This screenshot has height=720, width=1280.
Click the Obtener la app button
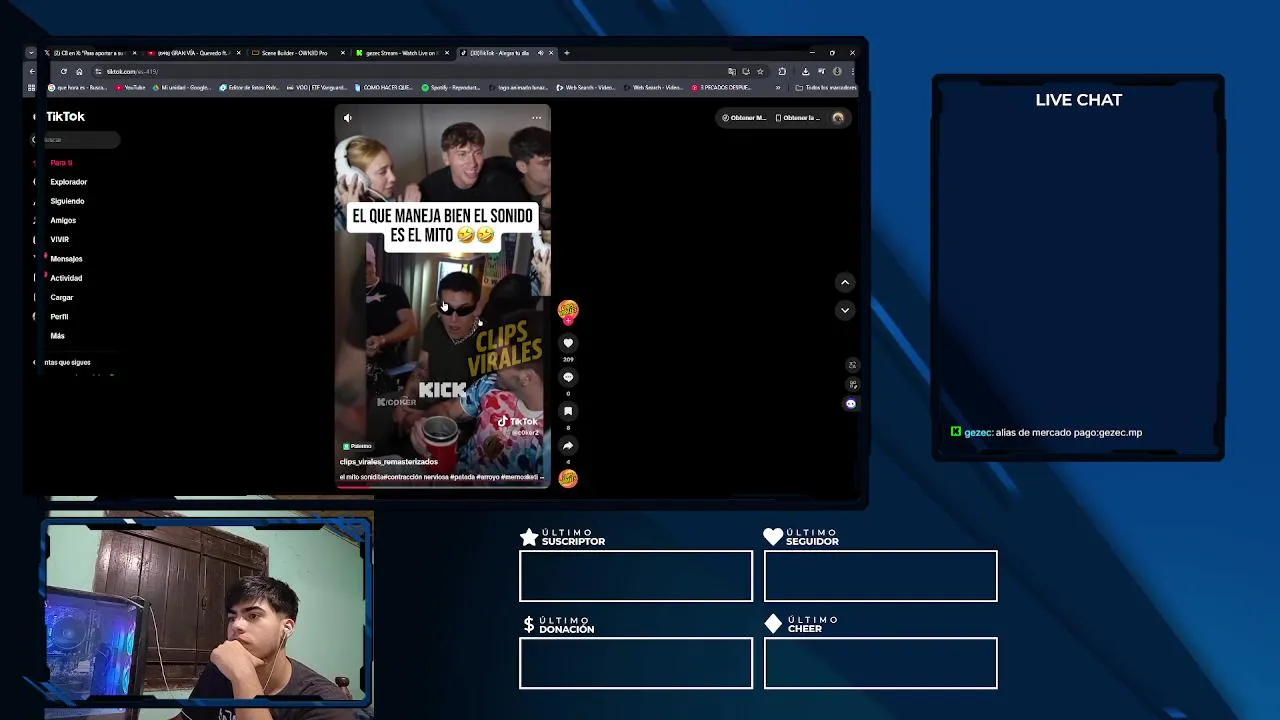click(x=798, y=118)
